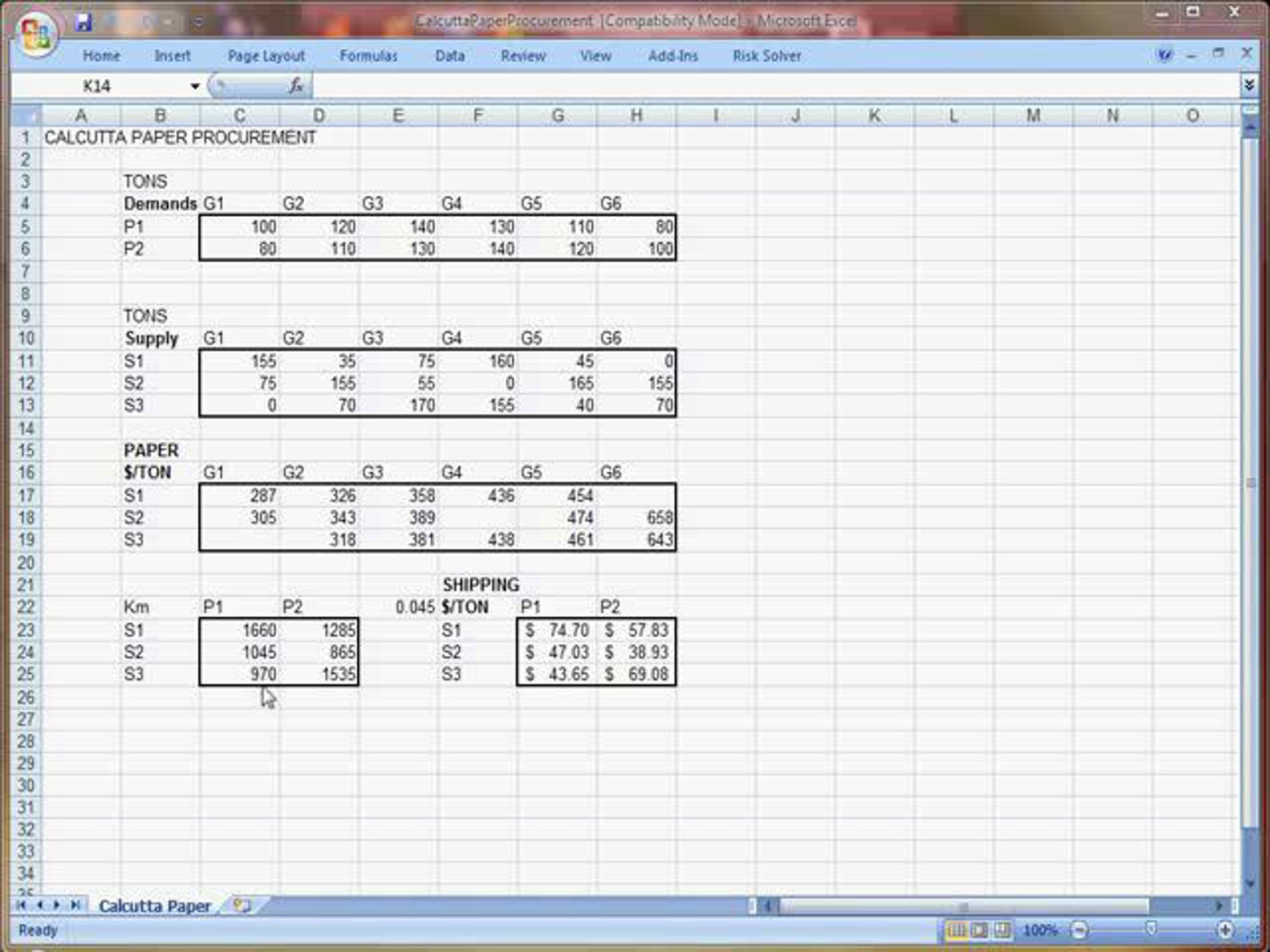
Task: Click the Excel Help icon
Action: pos(1164,55)
